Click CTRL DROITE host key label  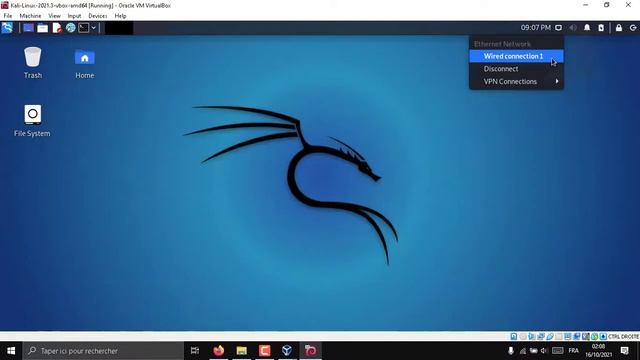click(623, 337)
